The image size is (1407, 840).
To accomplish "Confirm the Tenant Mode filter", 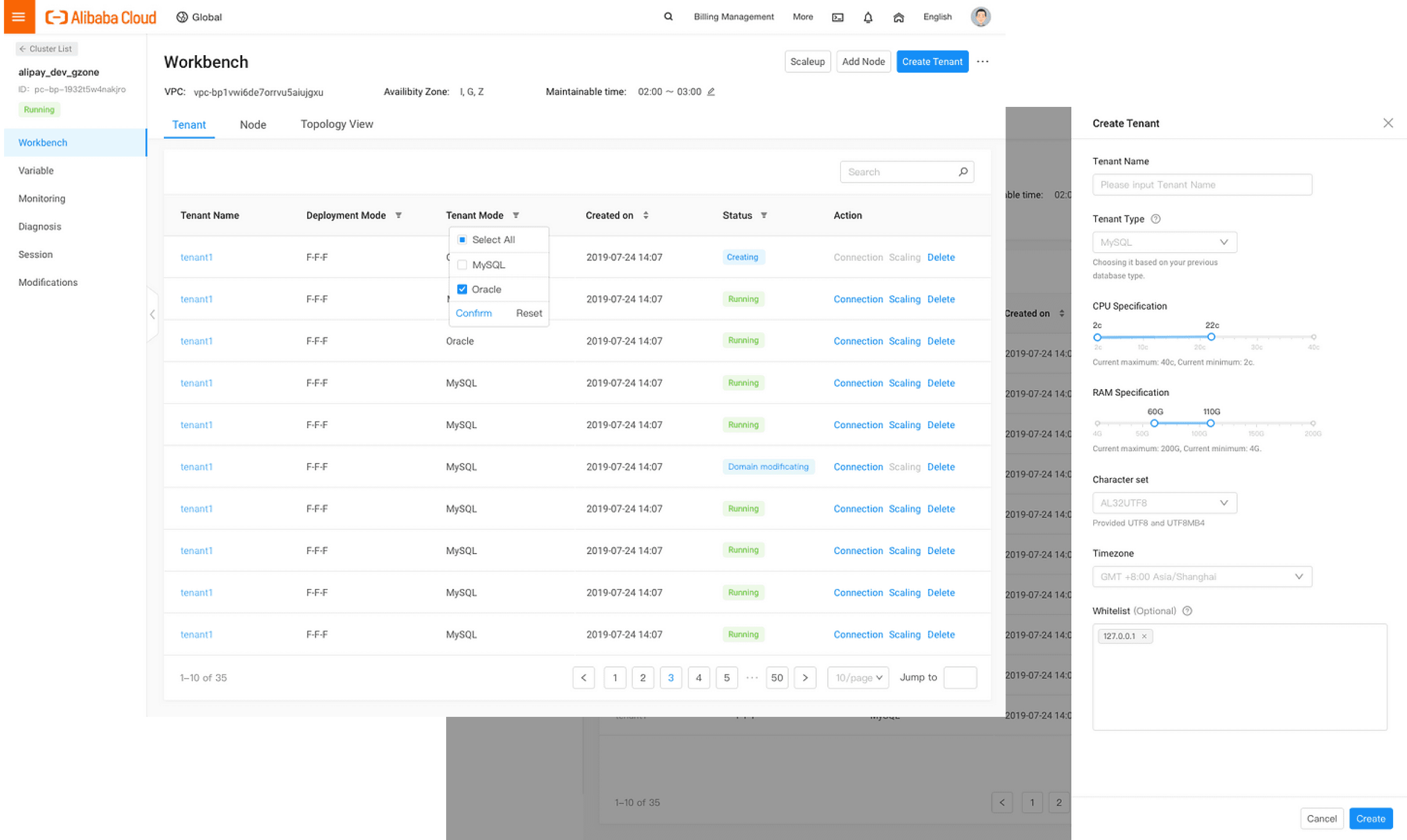I will (473, 313).
